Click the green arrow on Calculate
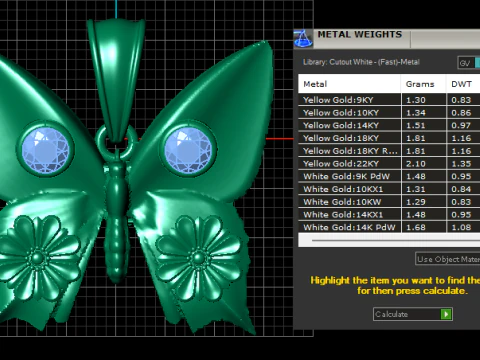This screenshot has width=480, height=360. 446,314
